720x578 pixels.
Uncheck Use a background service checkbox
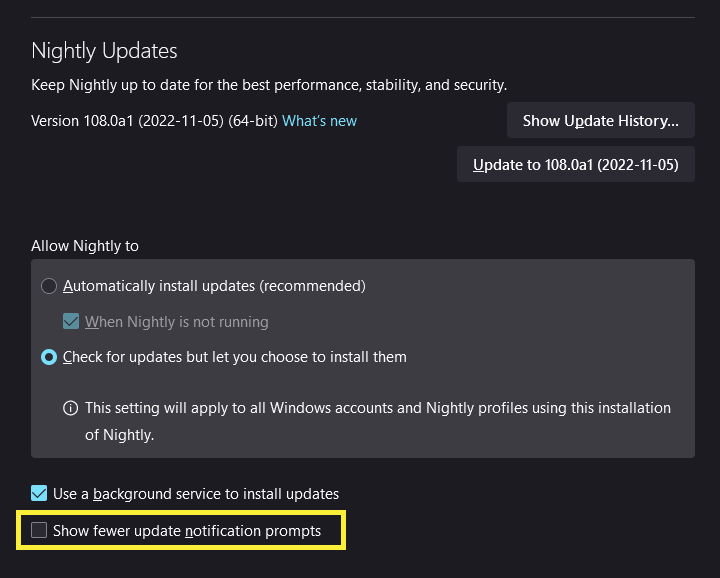pyautogui.click(x=39, y=493)
